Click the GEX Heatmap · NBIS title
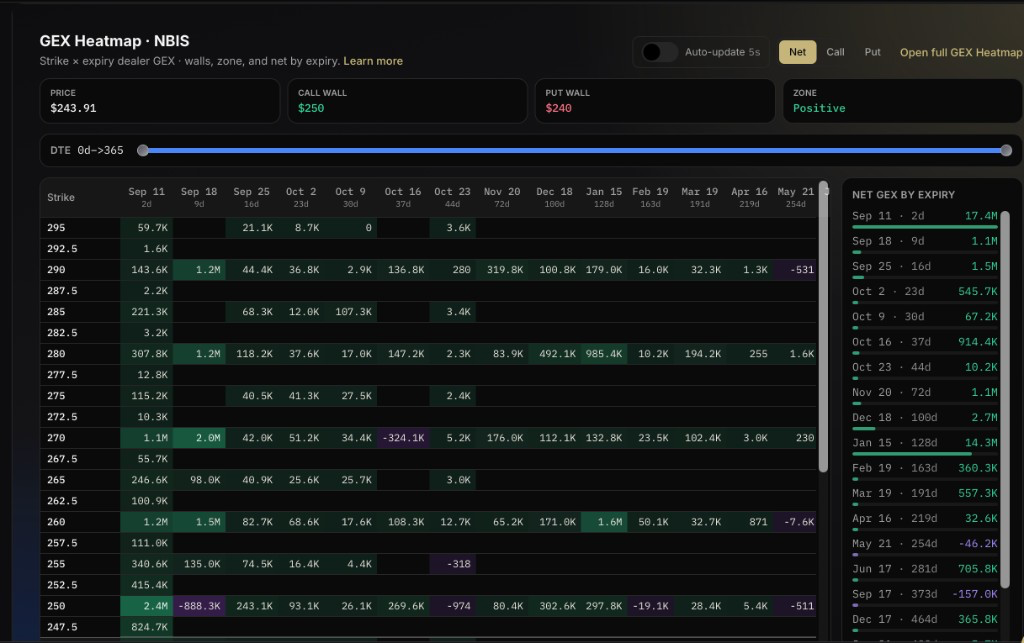The image size is (1024, 643). (x=114, y=41)
